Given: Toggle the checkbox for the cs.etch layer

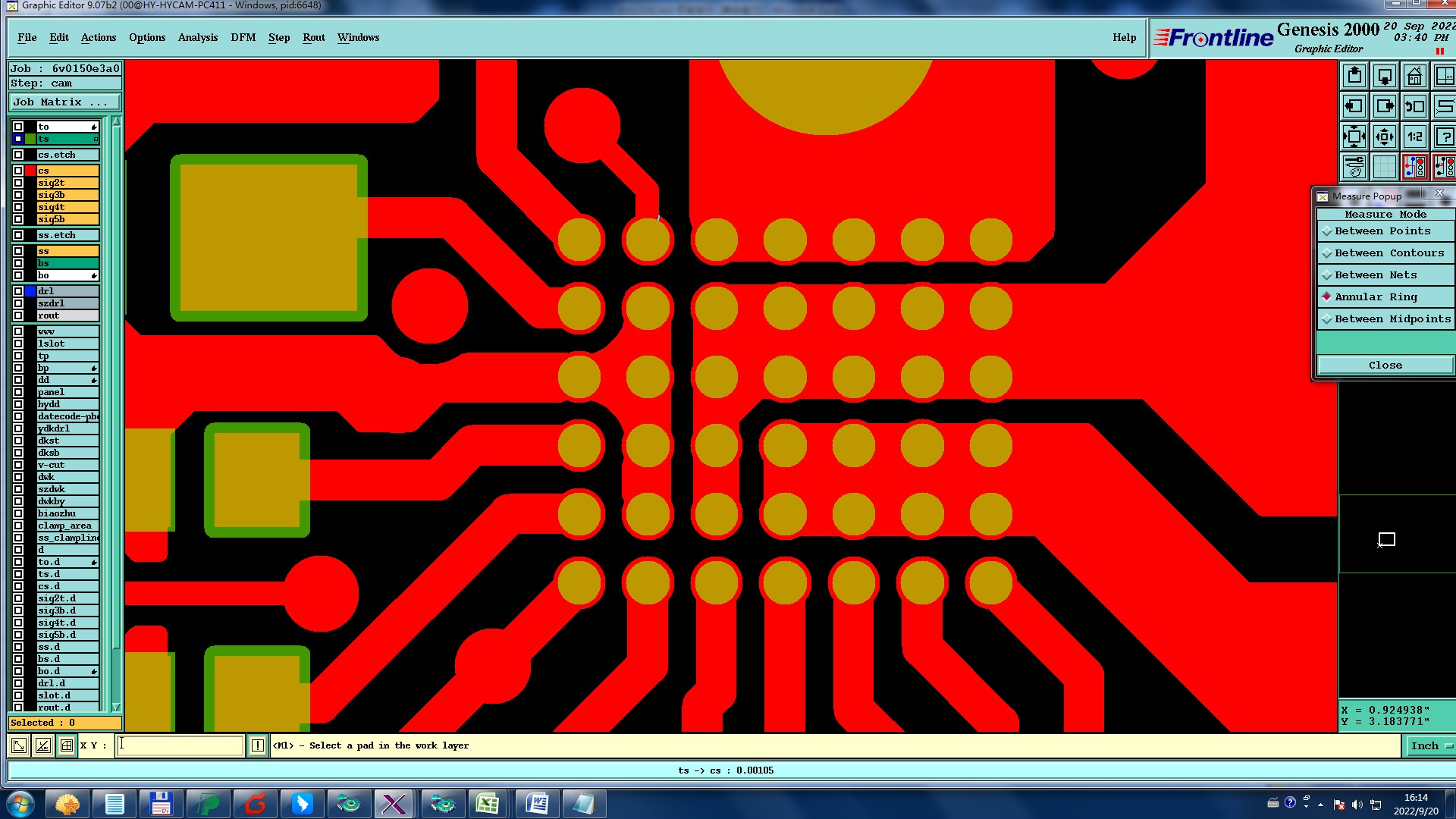Looking at the screenshot, I should coord(18,155).
